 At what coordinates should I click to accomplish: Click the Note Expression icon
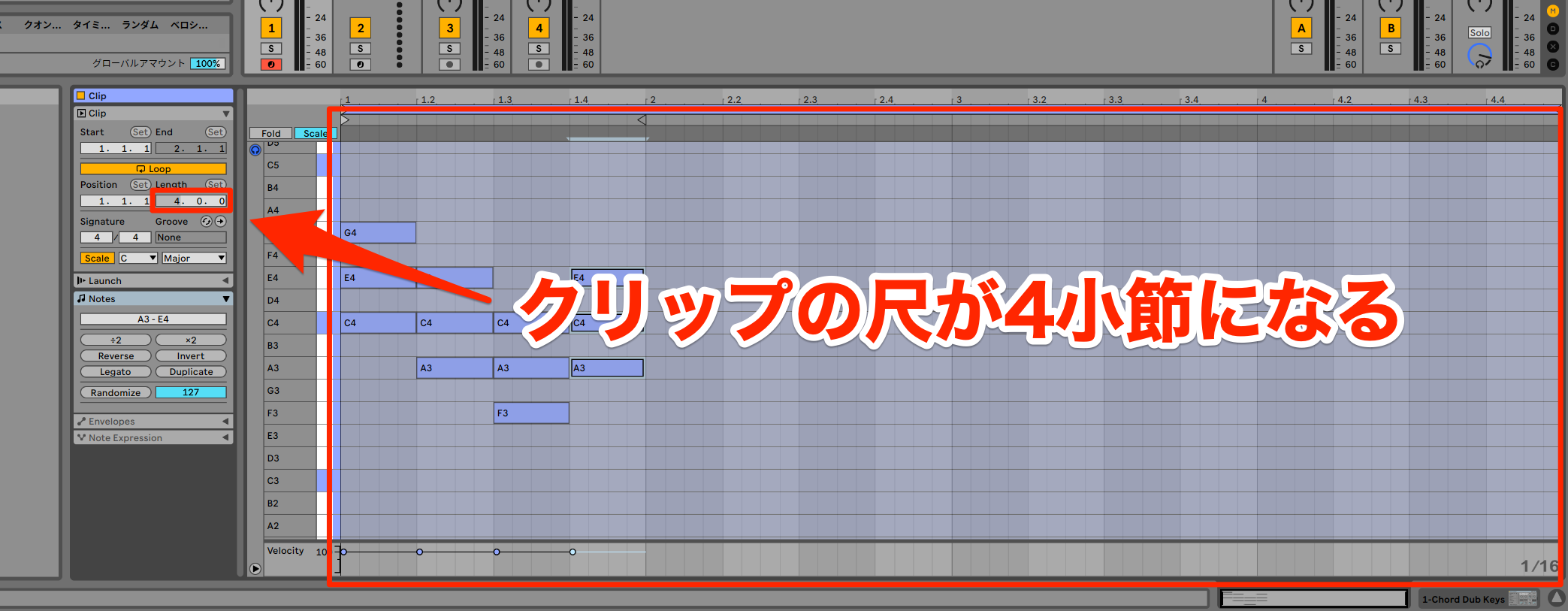point(82,437)
